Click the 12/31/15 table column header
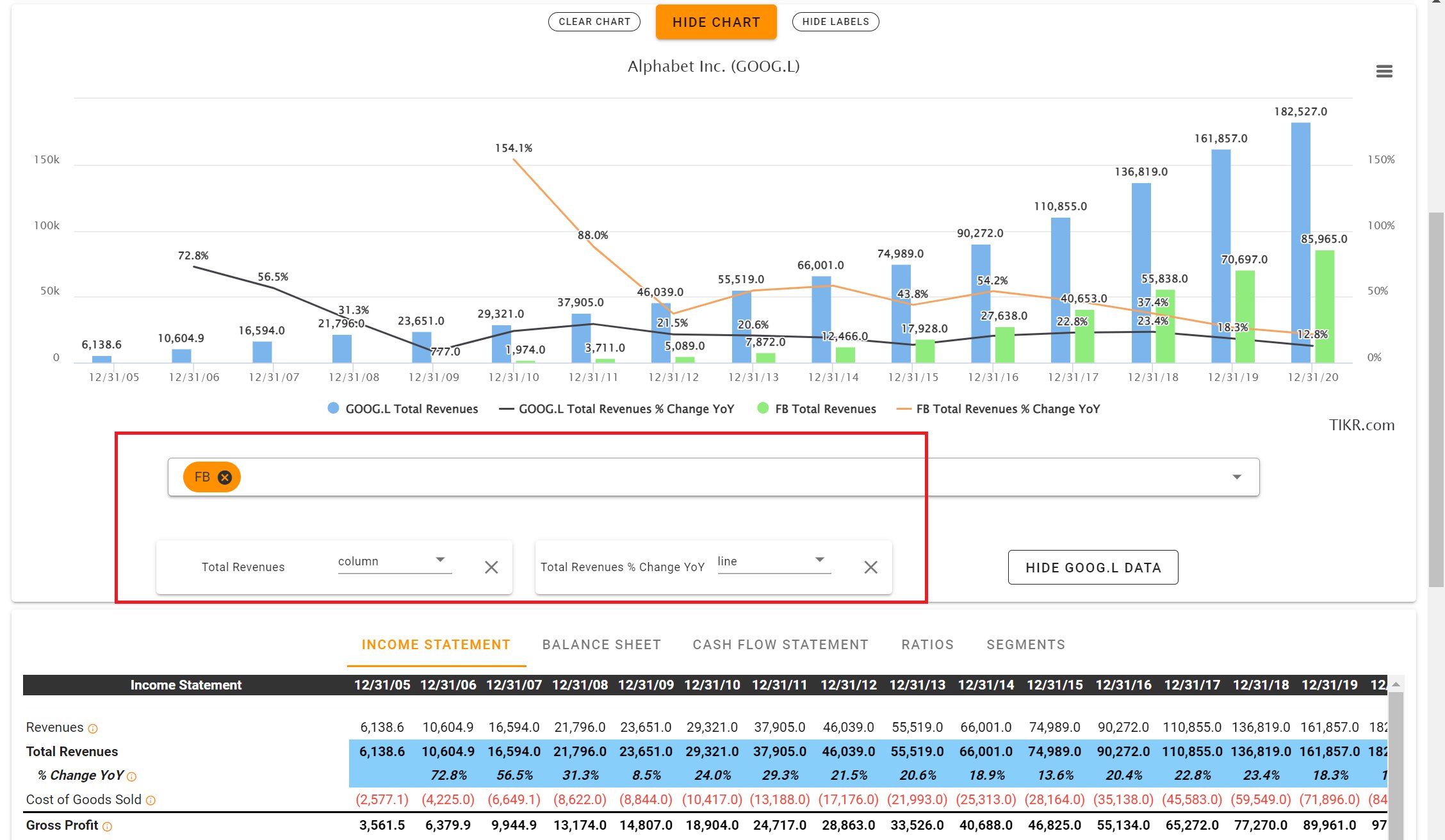 (x=1055, y=685)
